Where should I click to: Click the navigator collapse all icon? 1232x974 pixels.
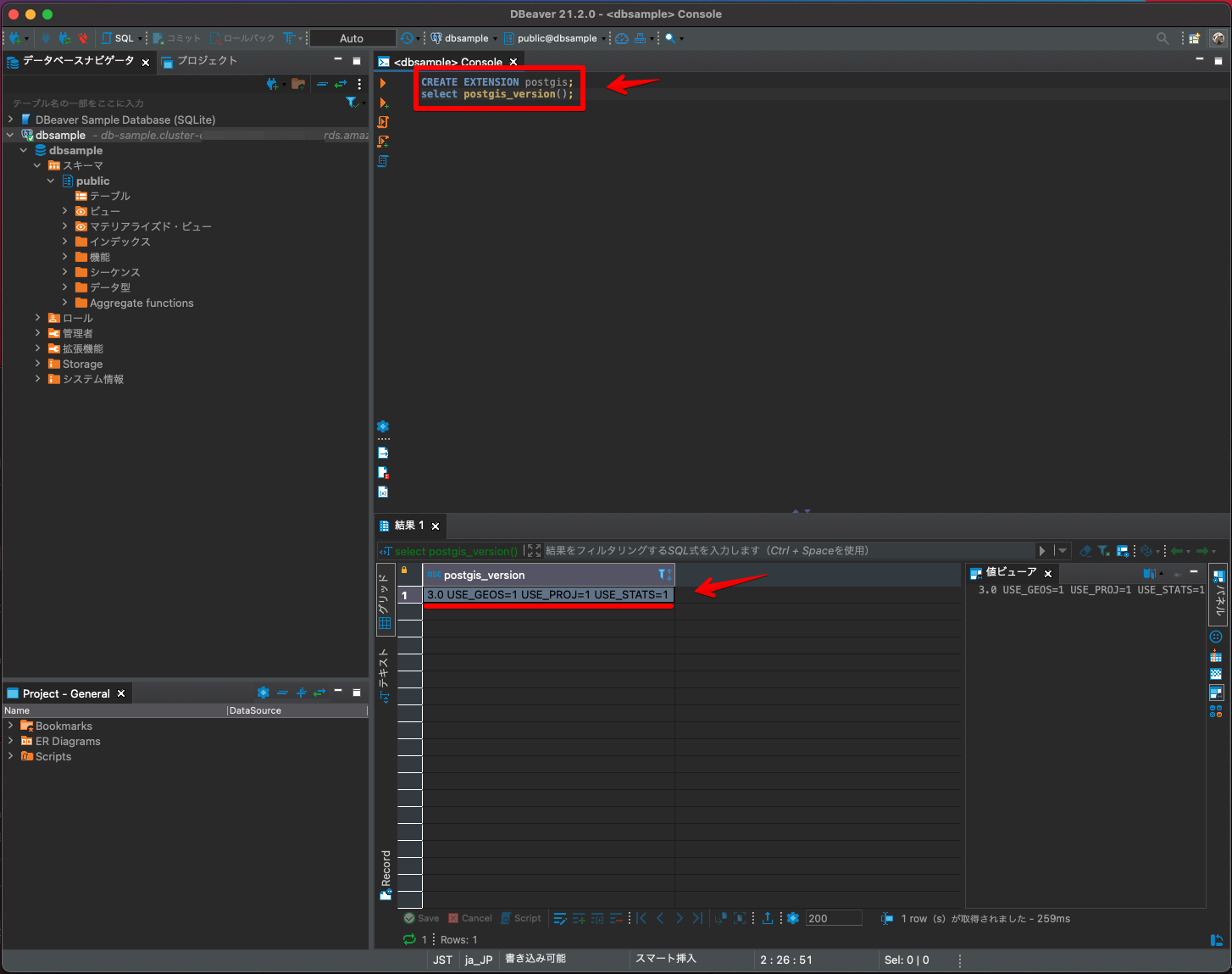[x=322, y=84]
